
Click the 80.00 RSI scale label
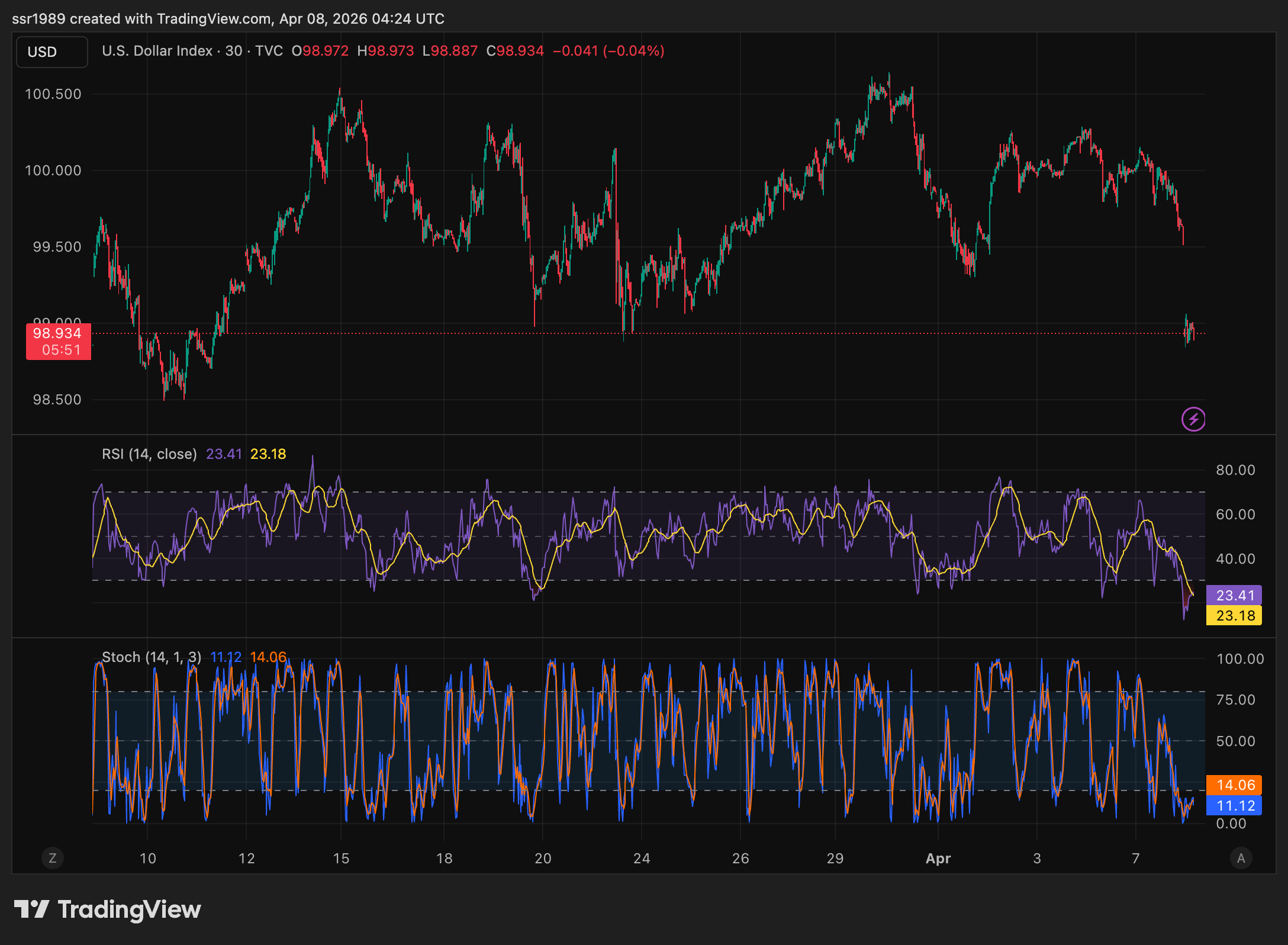tap(1235, 470)
